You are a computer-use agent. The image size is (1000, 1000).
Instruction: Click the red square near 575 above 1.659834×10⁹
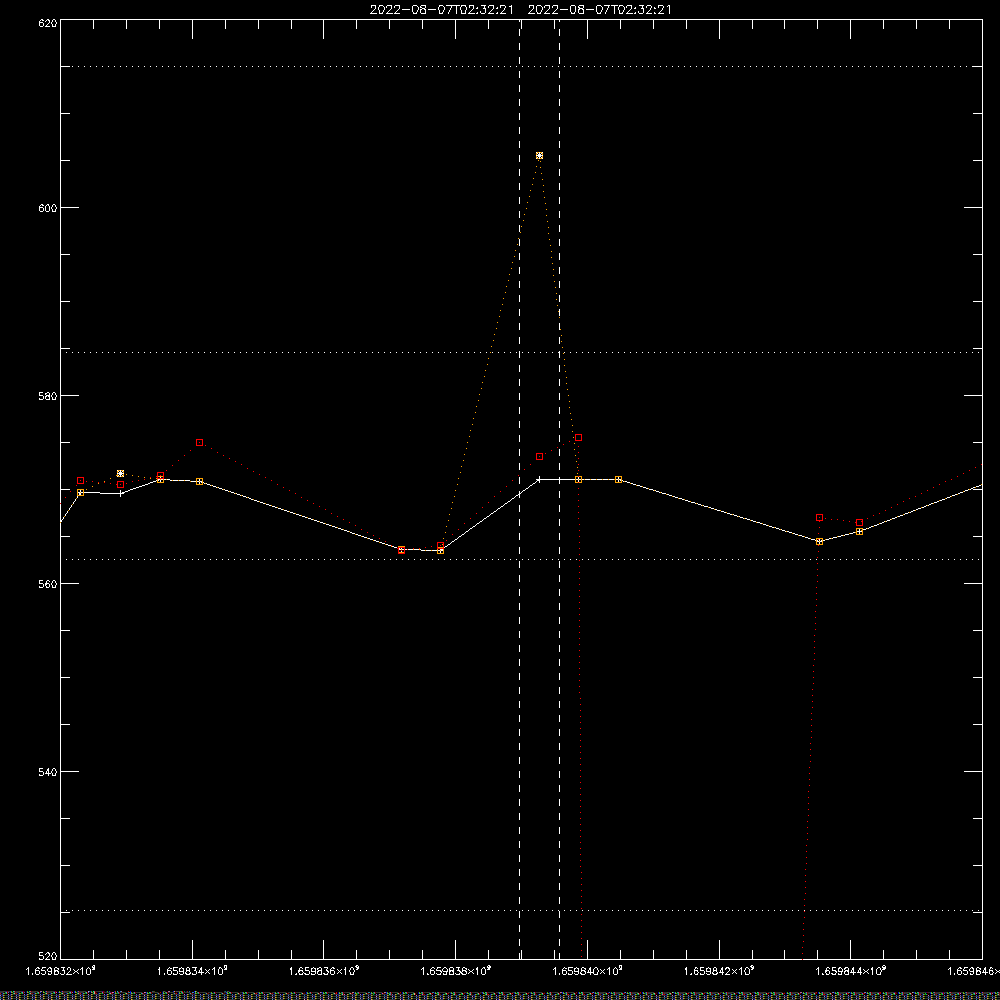click(200, 443)
